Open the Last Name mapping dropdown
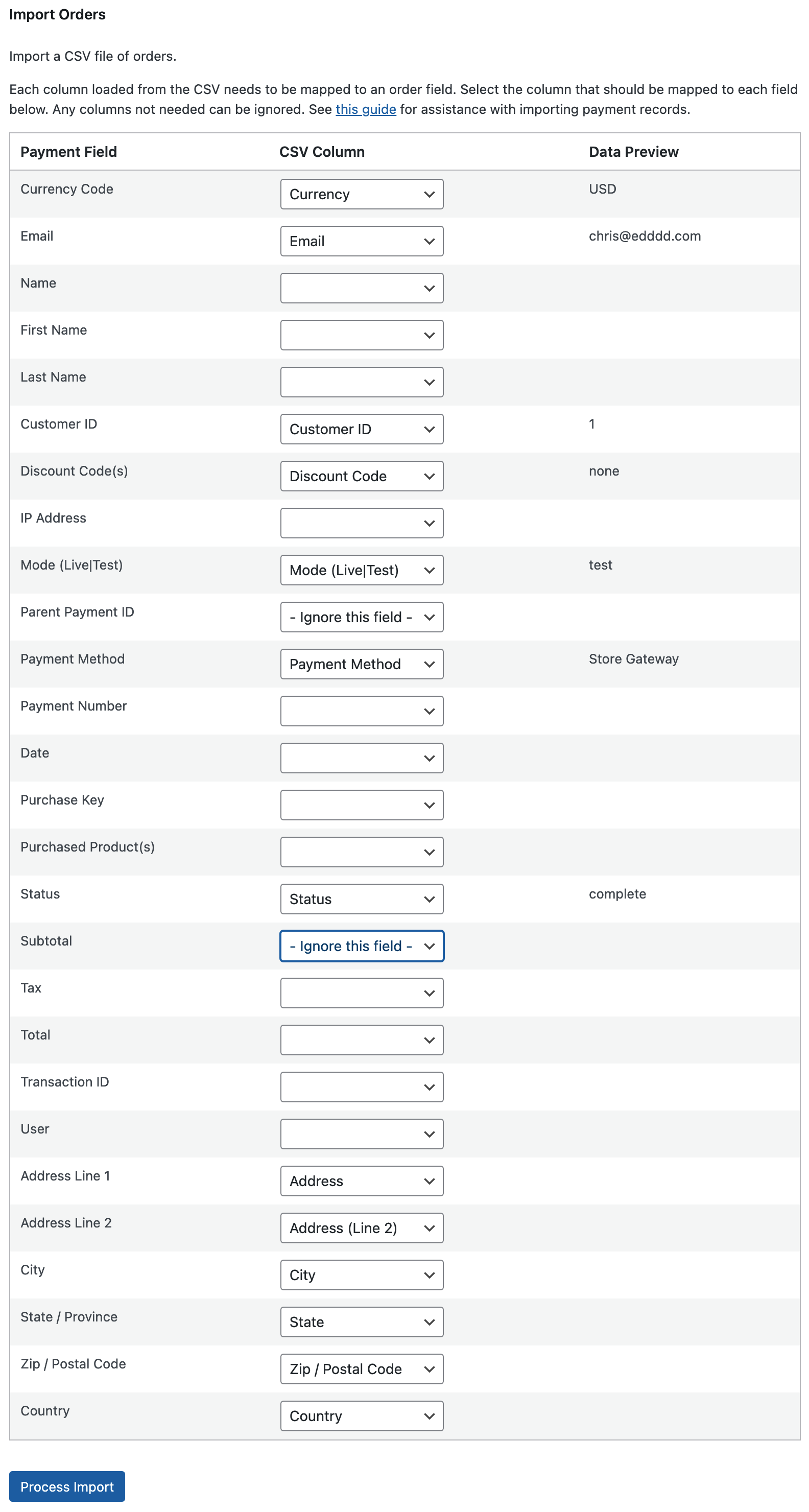Image resolution: width=809 pixels, height=1512 pixels. coord(362,382)
